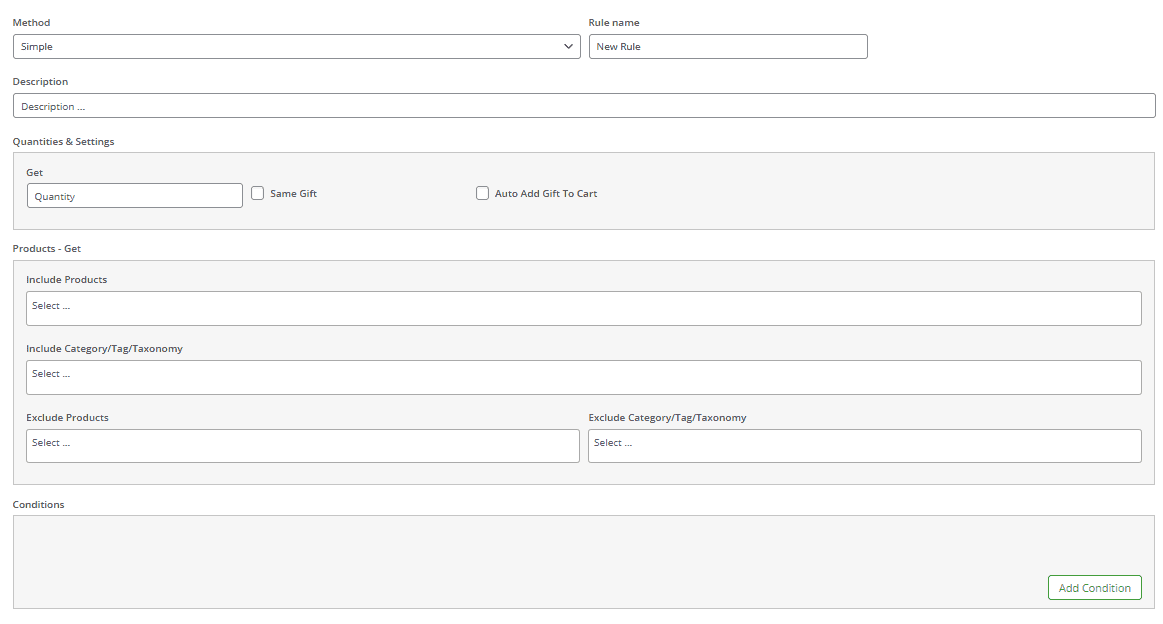Screen dimensions: 1163x624
Task: Select the Simple method value
Action: 295,46
